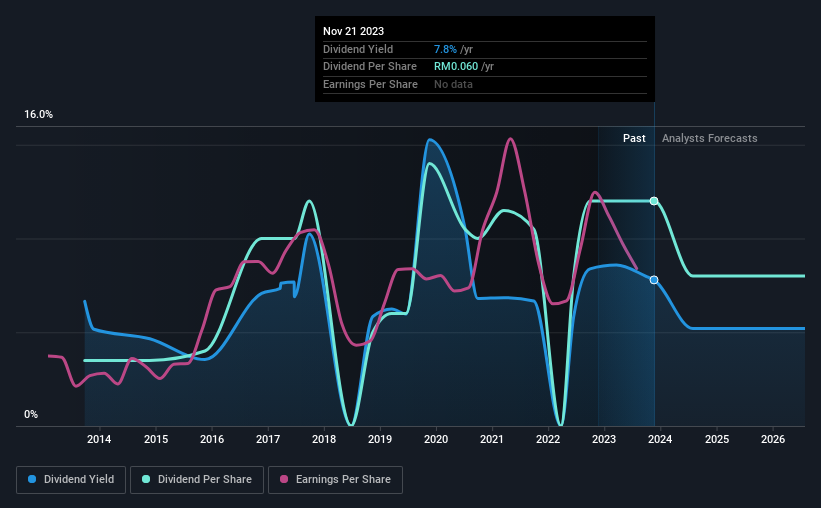Click the 7.8% dividend yield value in tooltip
This screenshot has width=821, height=508.
coord(445,49)
